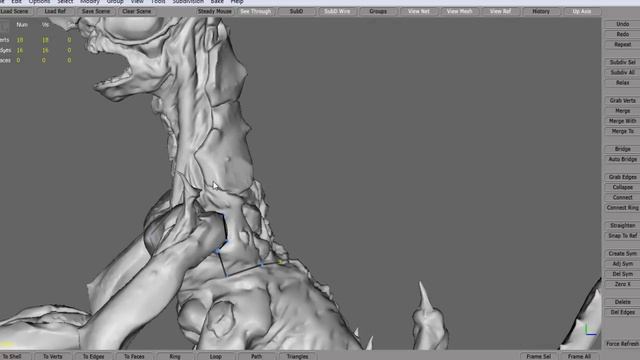
Task: Click the Create Sym button
Action: pyautogui.click(x=622, y=253)
